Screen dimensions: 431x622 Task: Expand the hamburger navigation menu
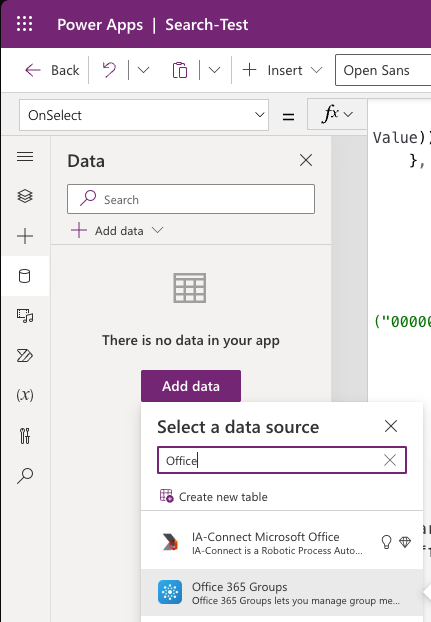25,157
